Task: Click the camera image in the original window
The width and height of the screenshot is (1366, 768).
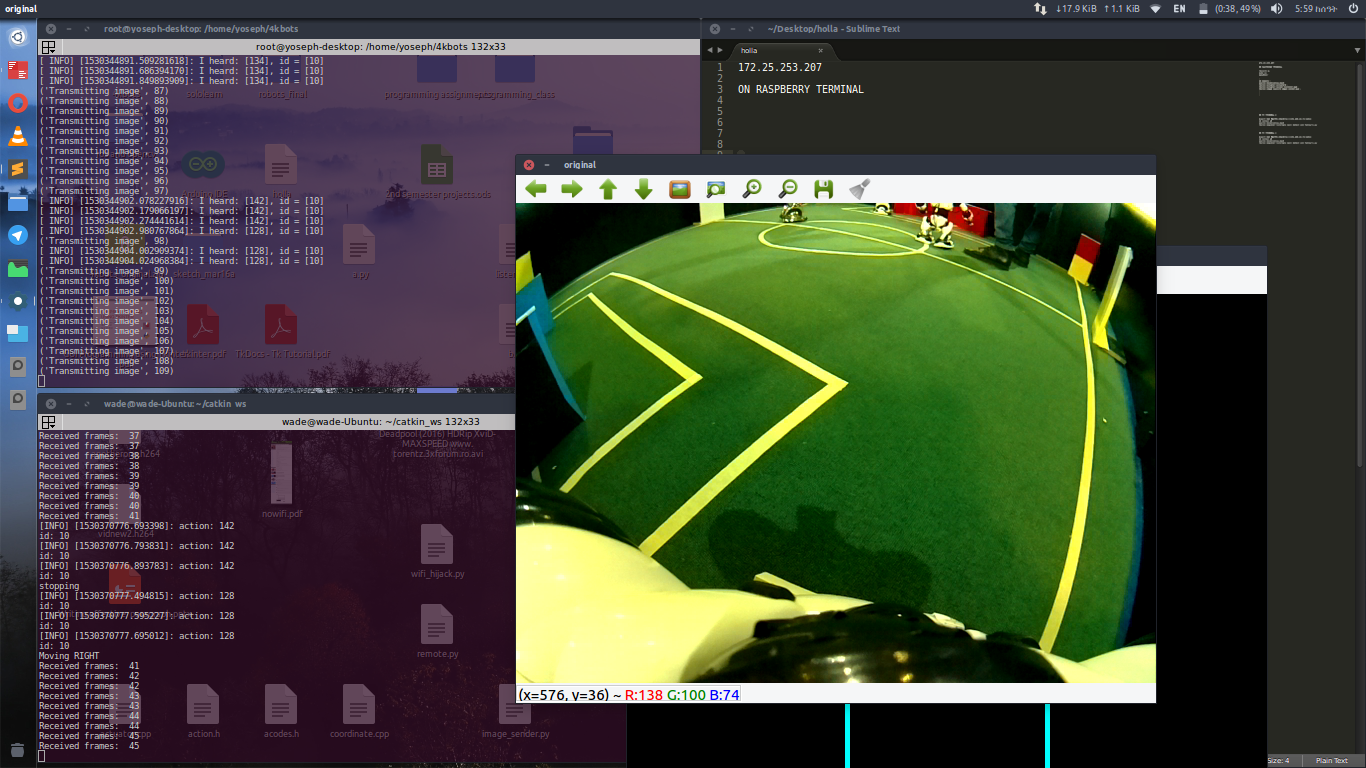Action: pyautogui.click(x=835, y=443)
